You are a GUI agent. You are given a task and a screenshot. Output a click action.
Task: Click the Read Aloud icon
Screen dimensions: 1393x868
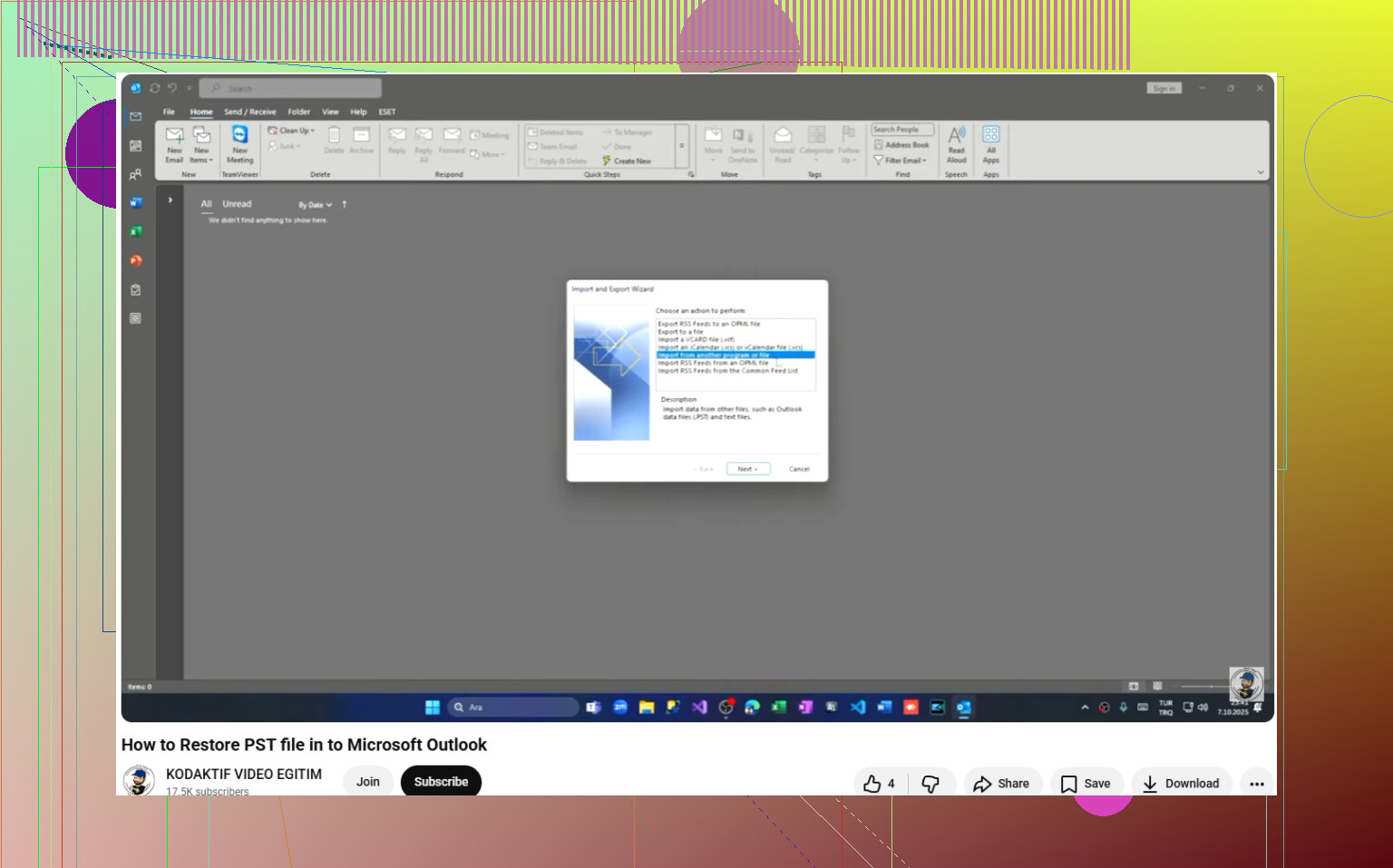(957, 144)
